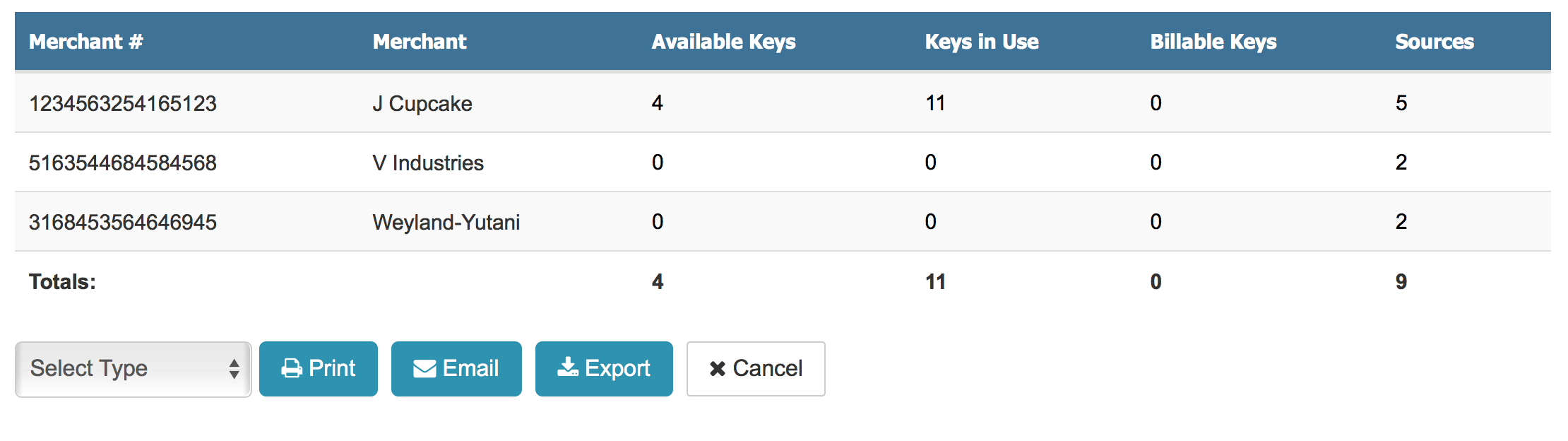Click the printer icon on Print button
The image size is (1568, 441).
(x=292, y=369)
